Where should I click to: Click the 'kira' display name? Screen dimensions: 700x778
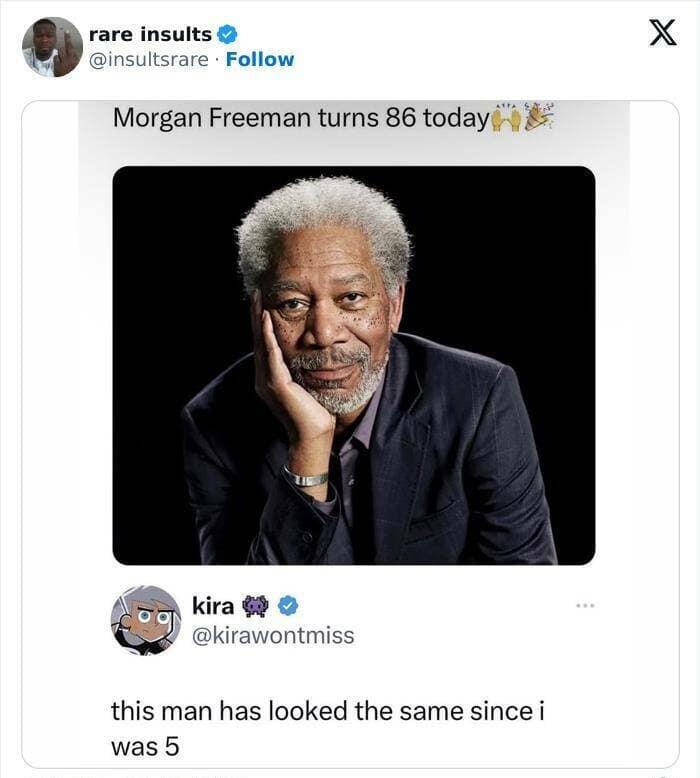point(212,606)
